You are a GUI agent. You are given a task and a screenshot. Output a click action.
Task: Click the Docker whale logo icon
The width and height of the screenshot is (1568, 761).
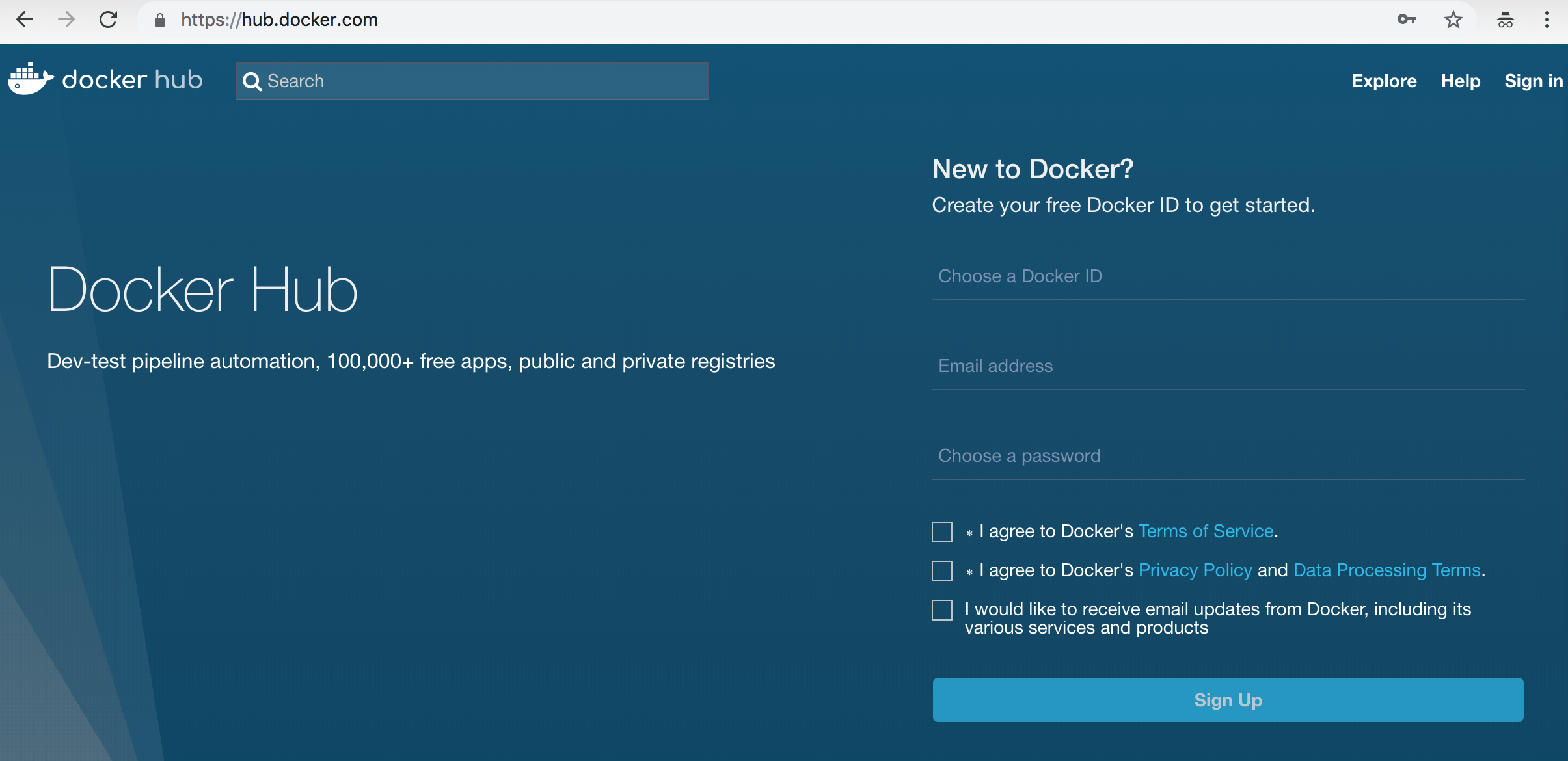click(x=30, y=79)
